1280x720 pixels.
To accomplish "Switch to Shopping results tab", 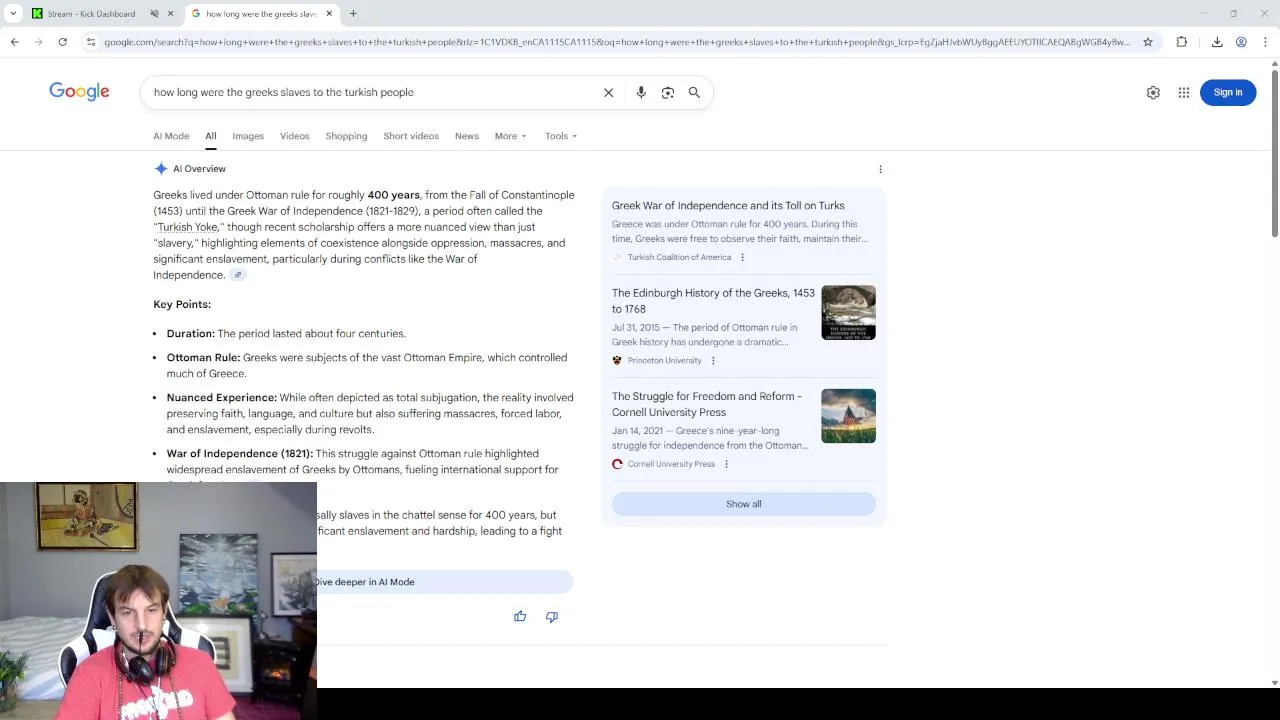I will coord(346,136).
